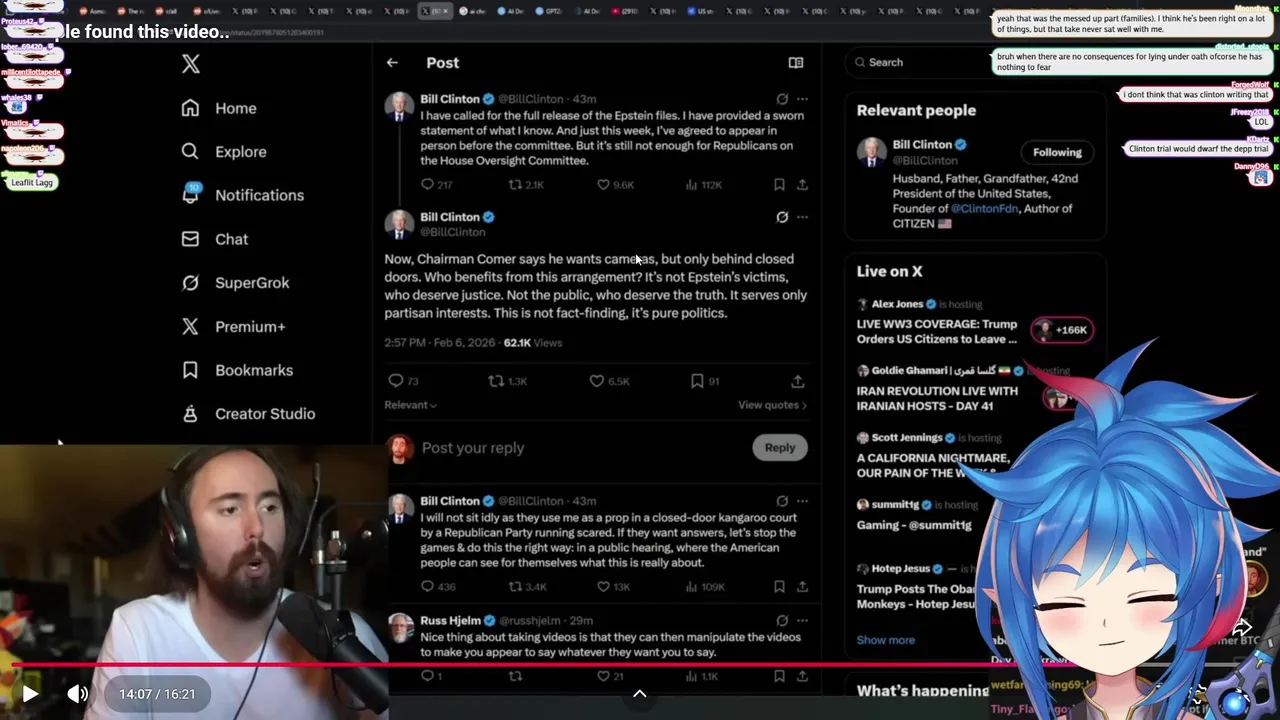The image size is (1280, 720).
Task: Click Grok icon on Epstein files tweet
Action: click(782, 99)
